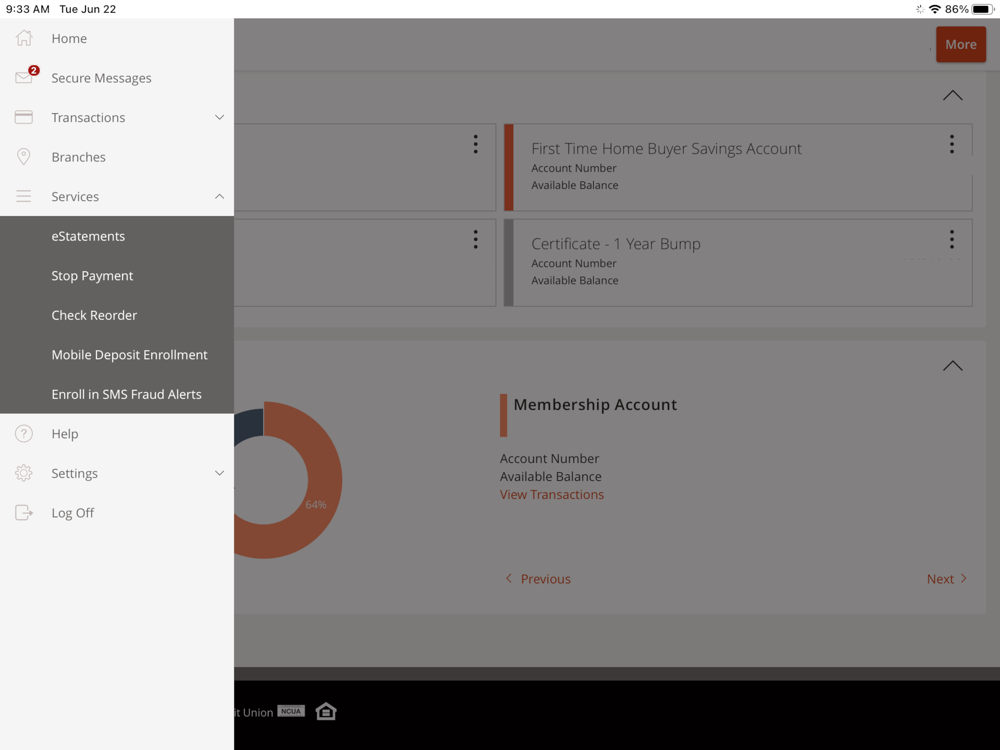The height and width of the screenshot is (750, 1000).
Task: Tap the Wi-Fi status icon
Action: click(x=935, y=9)
